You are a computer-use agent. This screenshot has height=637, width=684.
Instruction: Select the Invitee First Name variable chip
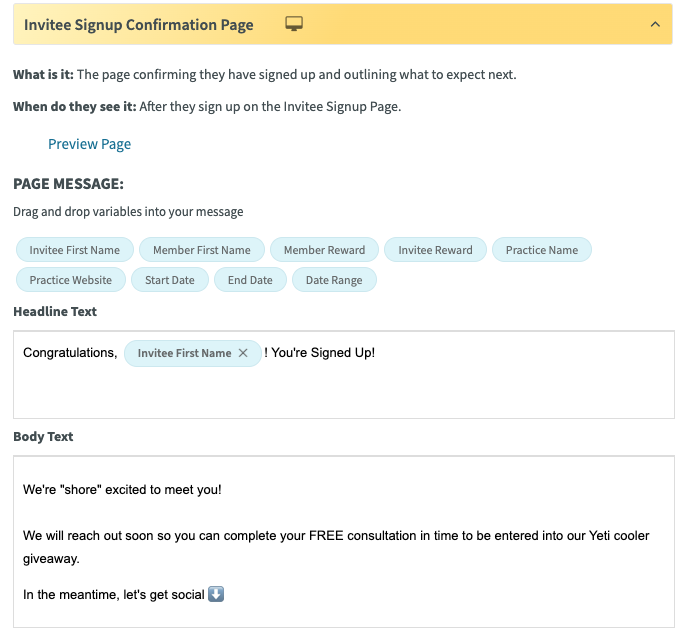coord(75,250)
